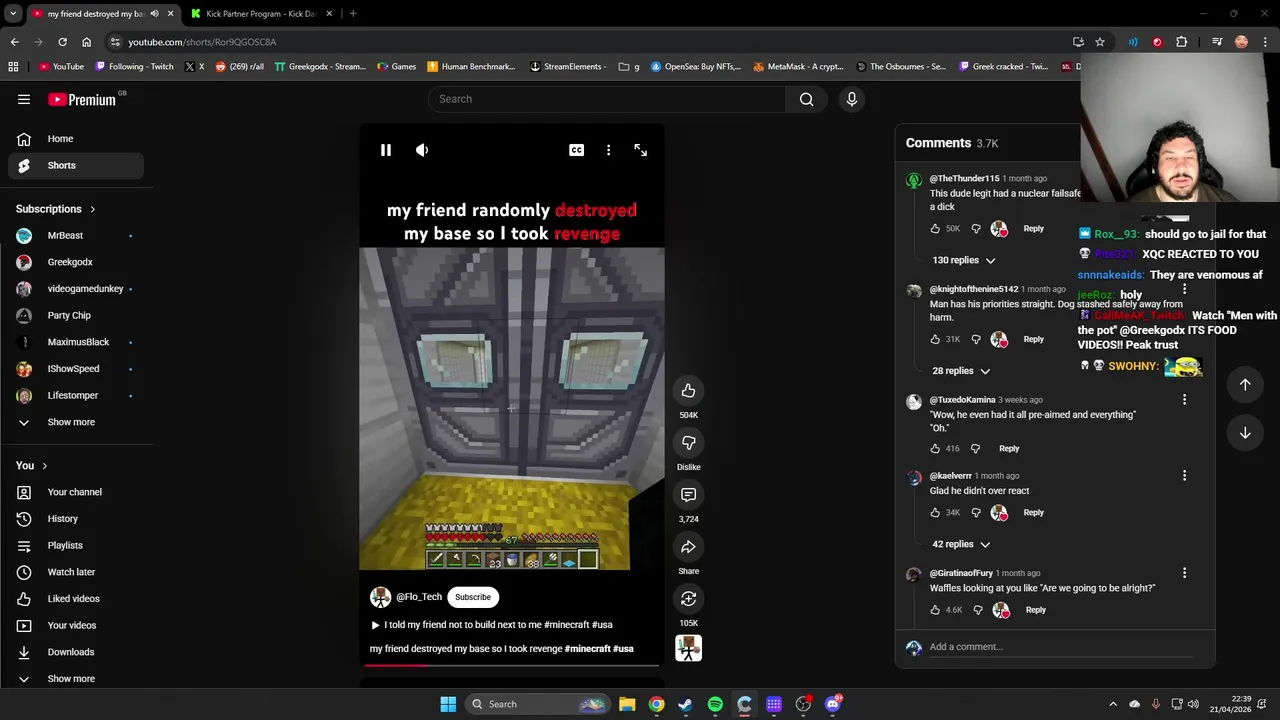Dislike the Short with thumbs-down icon
This screenshot has width=1280, height=720.
(688, 443)
